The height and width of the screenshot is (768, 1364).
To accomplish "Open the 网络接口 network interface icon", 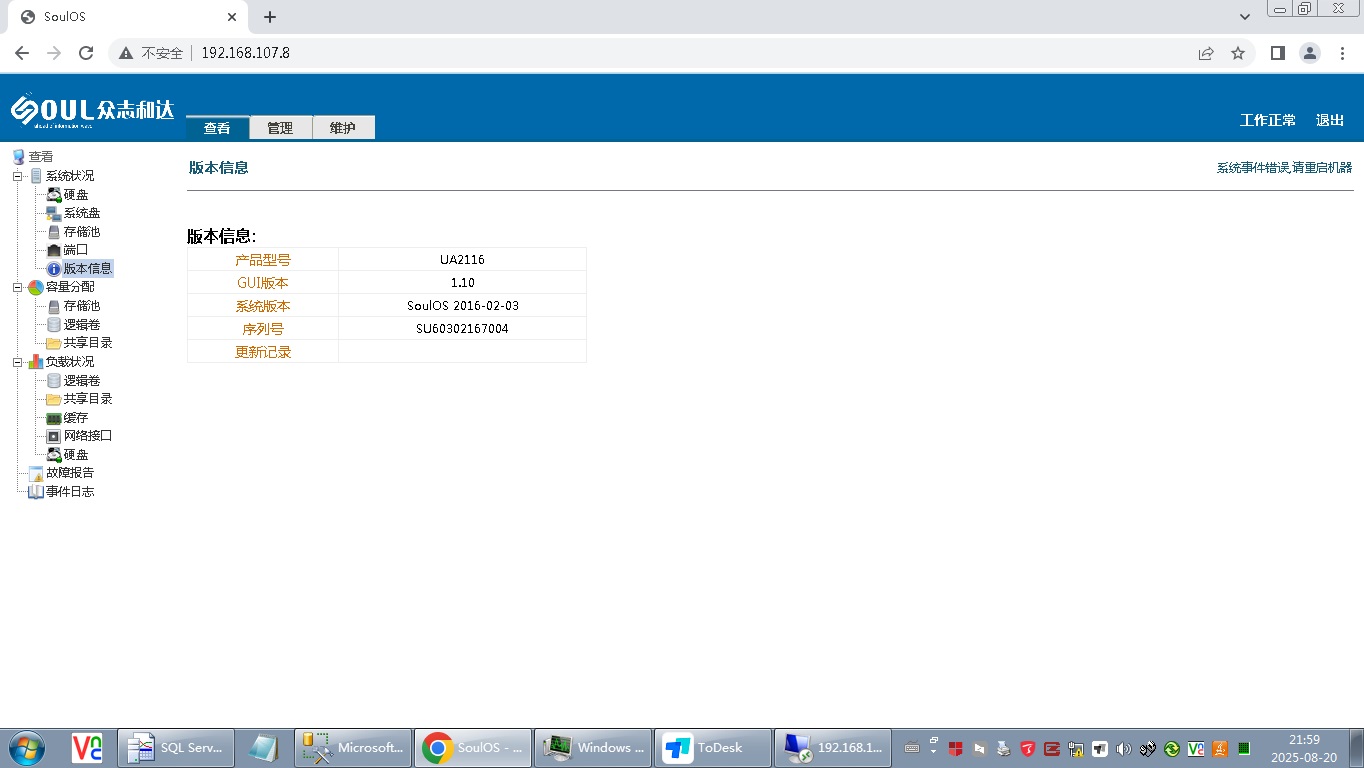I will point(54,436).
